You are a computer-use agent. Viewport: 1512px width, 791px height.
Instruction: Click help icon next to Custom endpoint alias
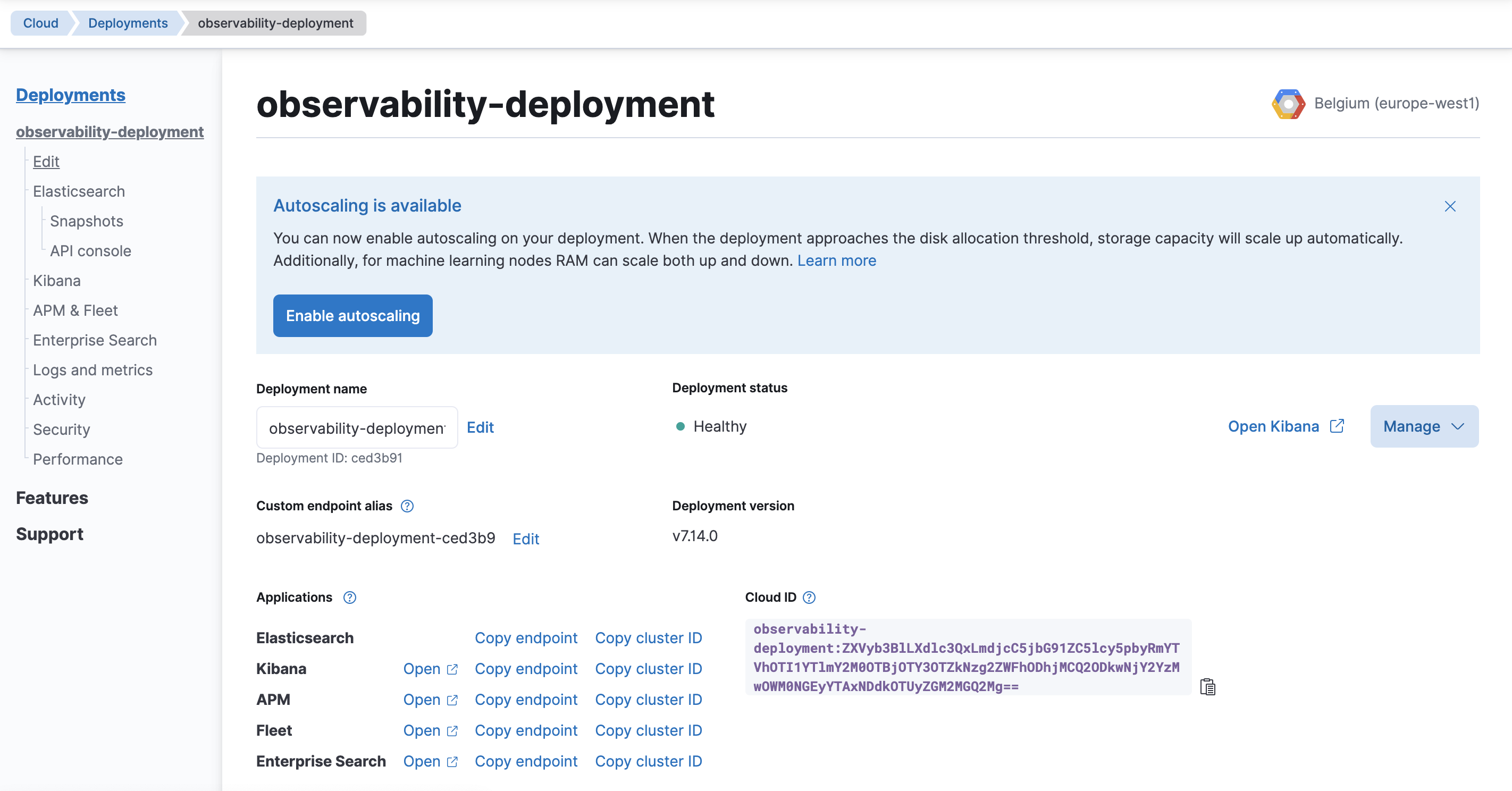(407, 506)
